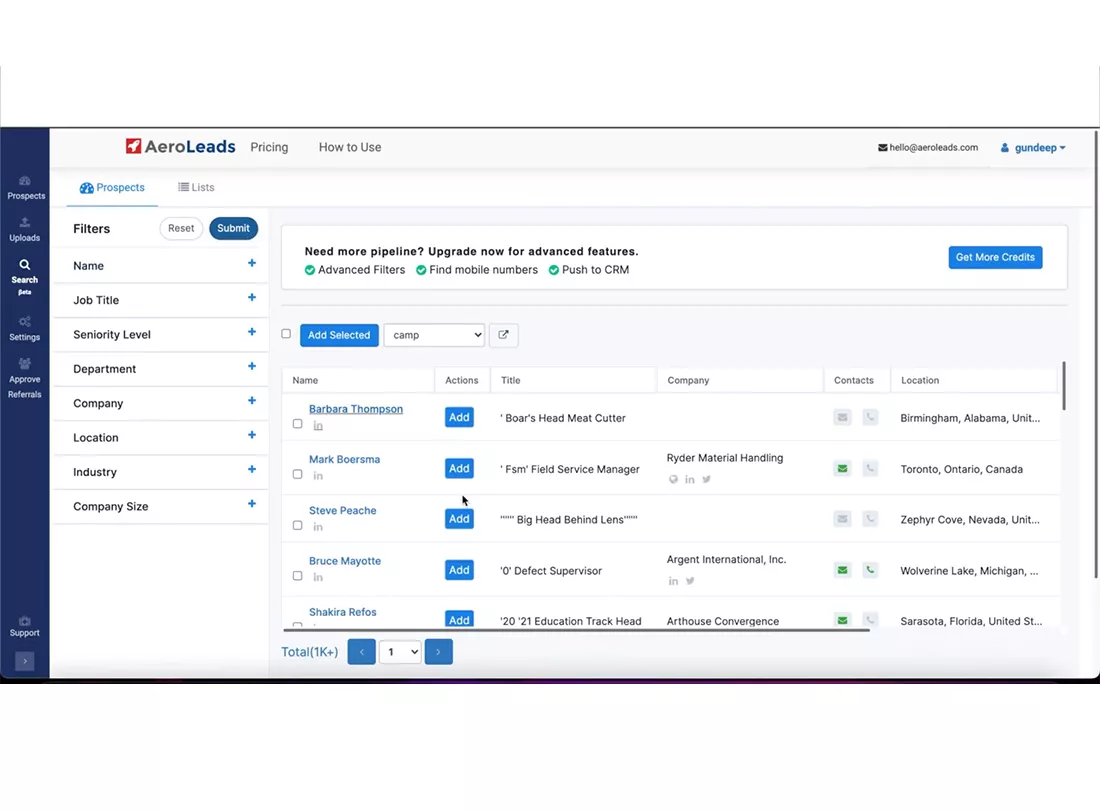Click the table's horizontal scrollbar
Viewport: 1100px width, 810px height.
(x=576, y=630)
